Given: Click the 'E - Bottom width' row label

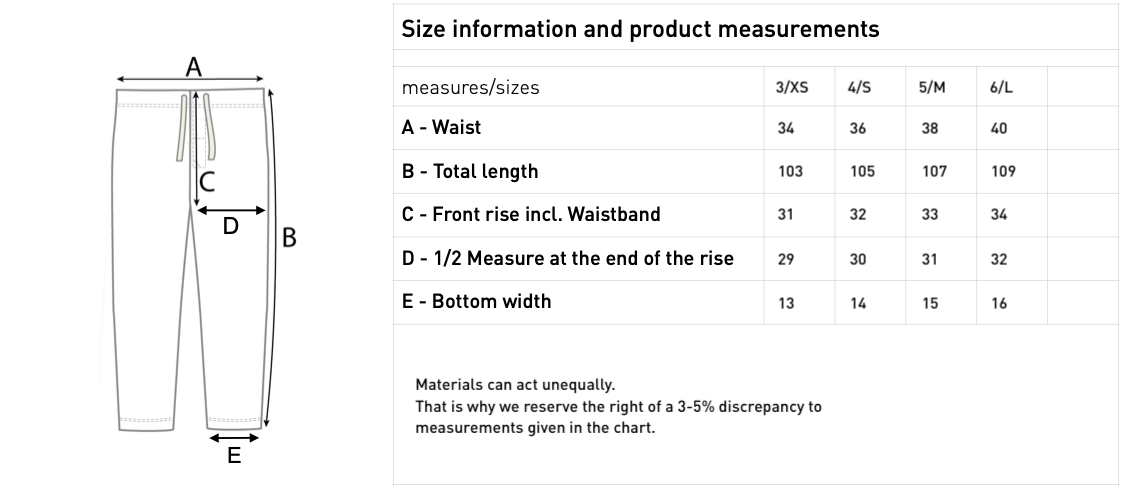Looking at the screenshot, I should click(477, 301).
